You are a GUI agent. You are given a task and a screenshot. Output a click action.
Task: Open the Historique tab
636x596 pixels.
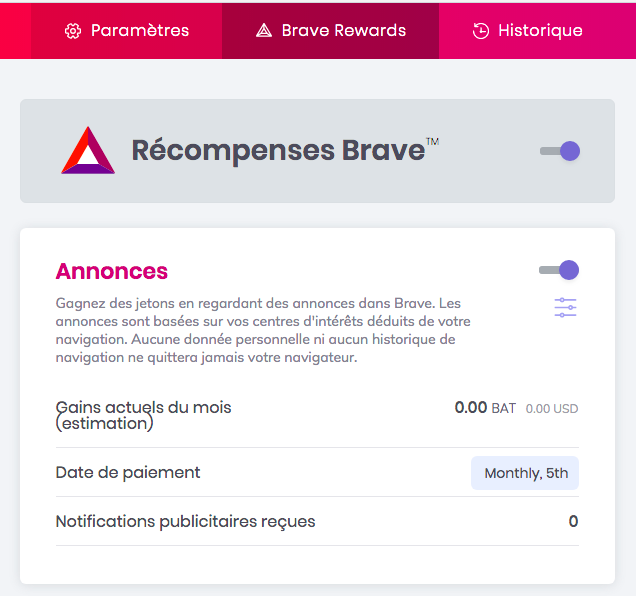point(540,30)
